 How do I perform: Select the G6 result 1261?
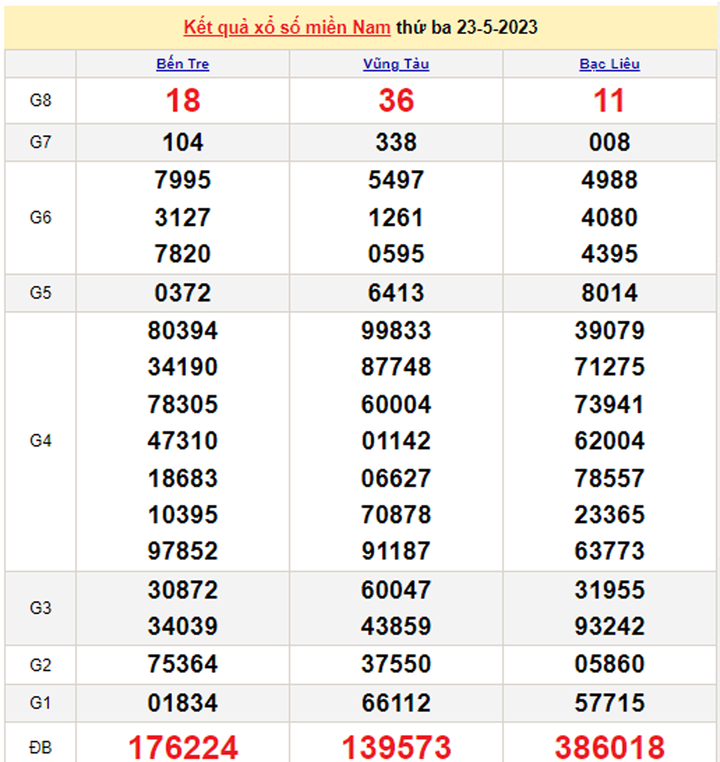[396, 217]
